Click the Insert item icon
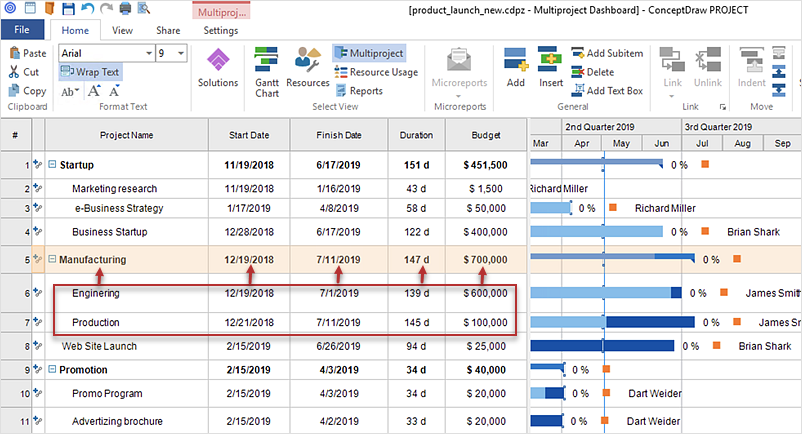This screenshot has width=802, height=434. click(551, 69)
